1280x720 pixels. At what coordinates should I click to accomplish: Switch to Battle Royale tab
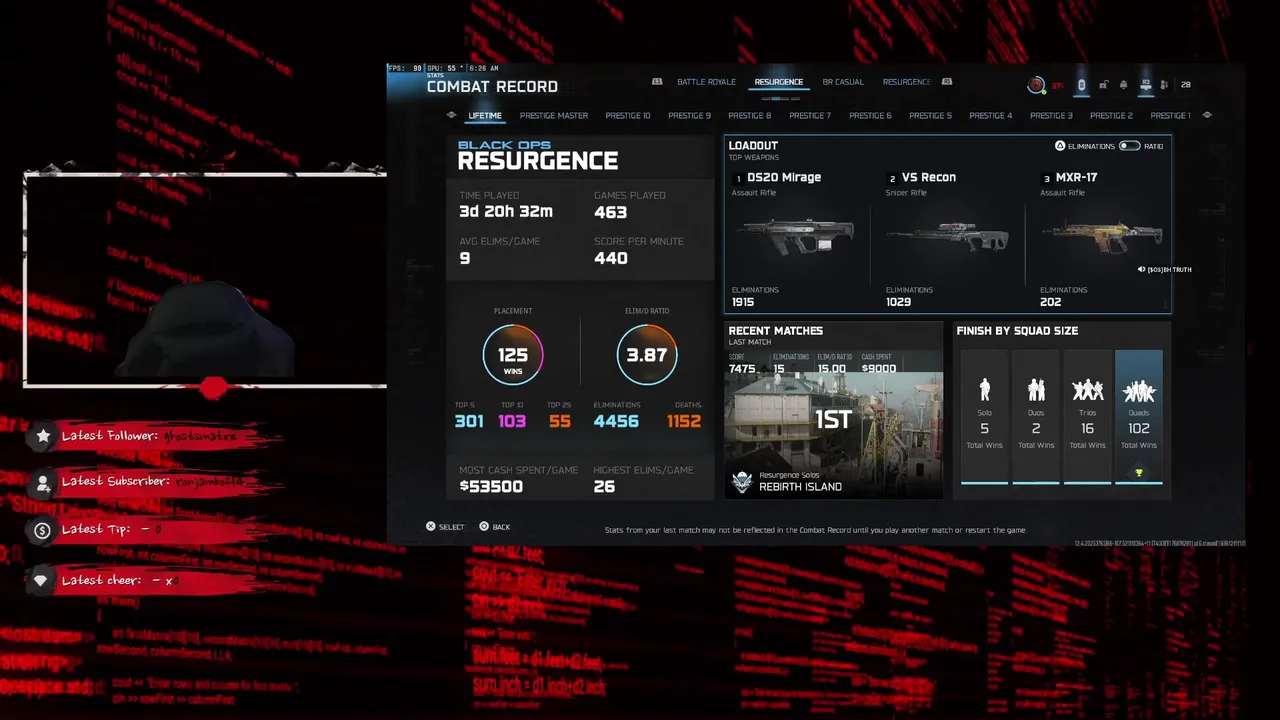point(706,82)
